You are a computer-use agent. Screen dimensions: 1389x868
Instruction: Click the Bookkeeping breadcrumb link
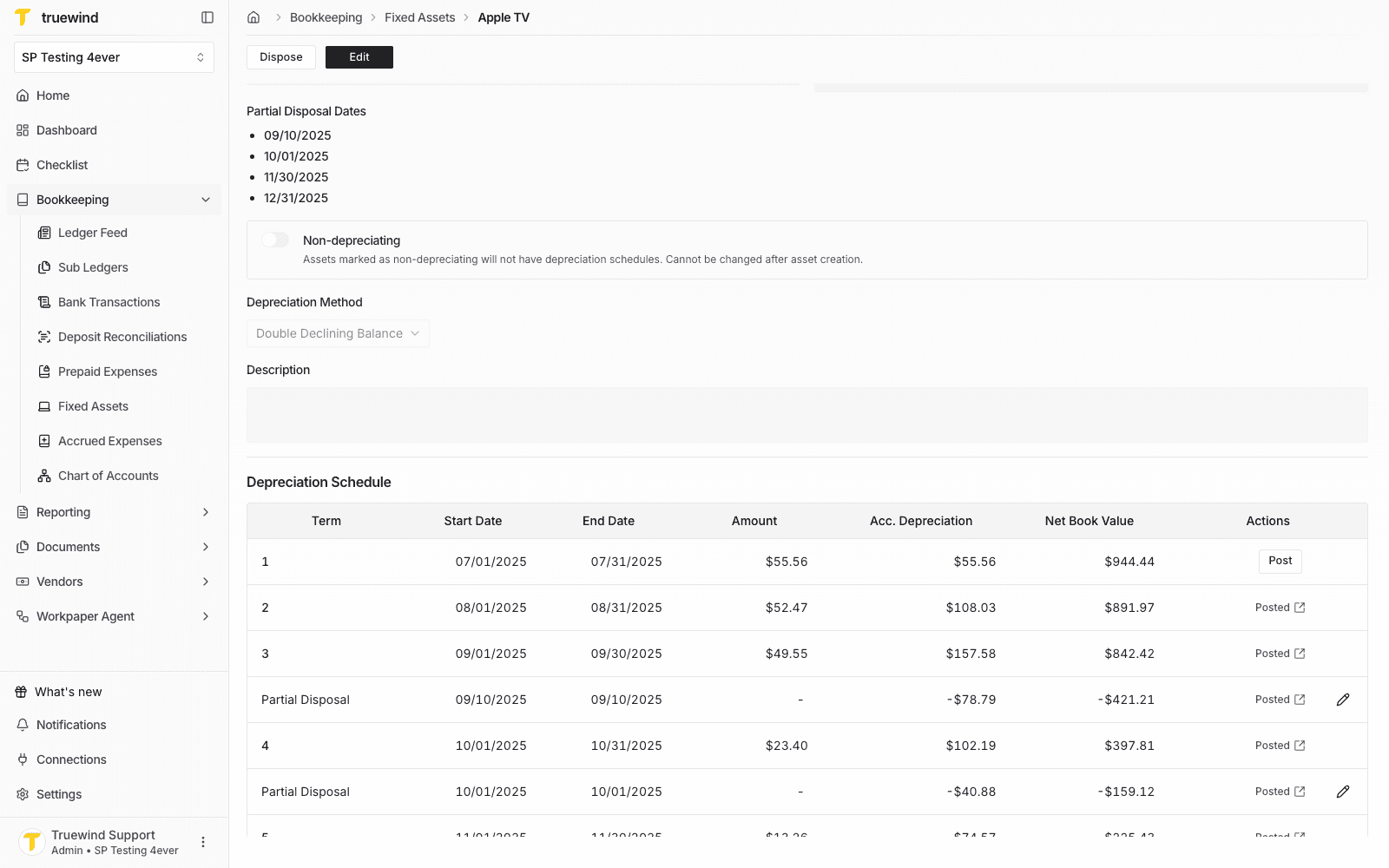coord(326,17)
